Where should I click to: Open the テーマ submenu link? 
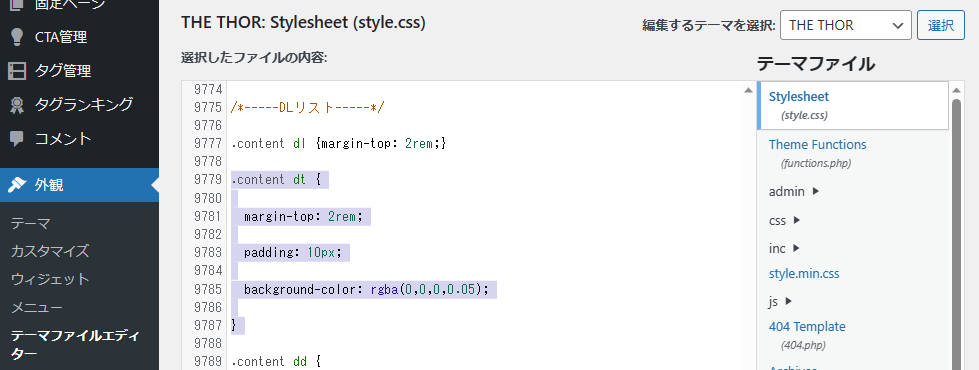click(x=30, y=223)
